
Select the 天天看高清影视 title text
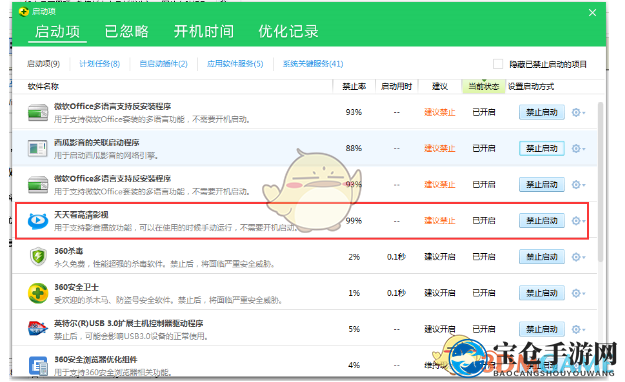[81, 215]
